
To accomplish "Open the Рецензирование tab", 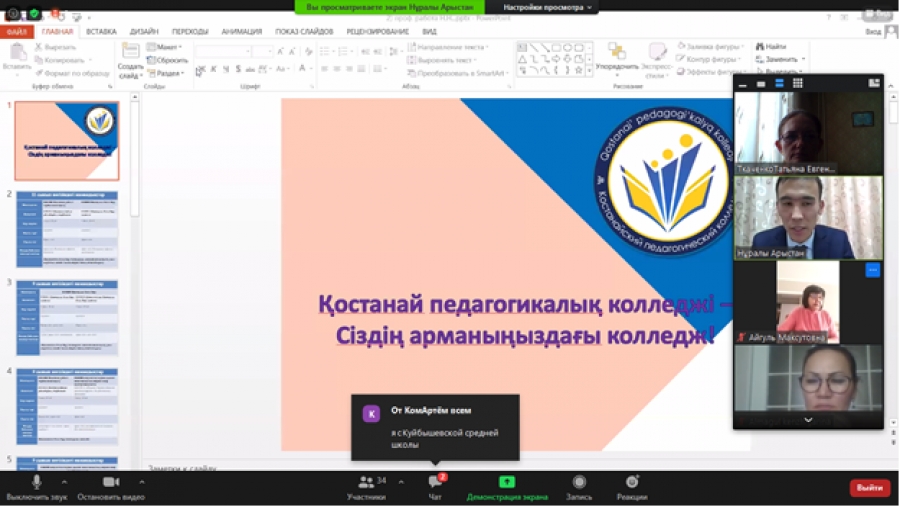I will 378,32.
